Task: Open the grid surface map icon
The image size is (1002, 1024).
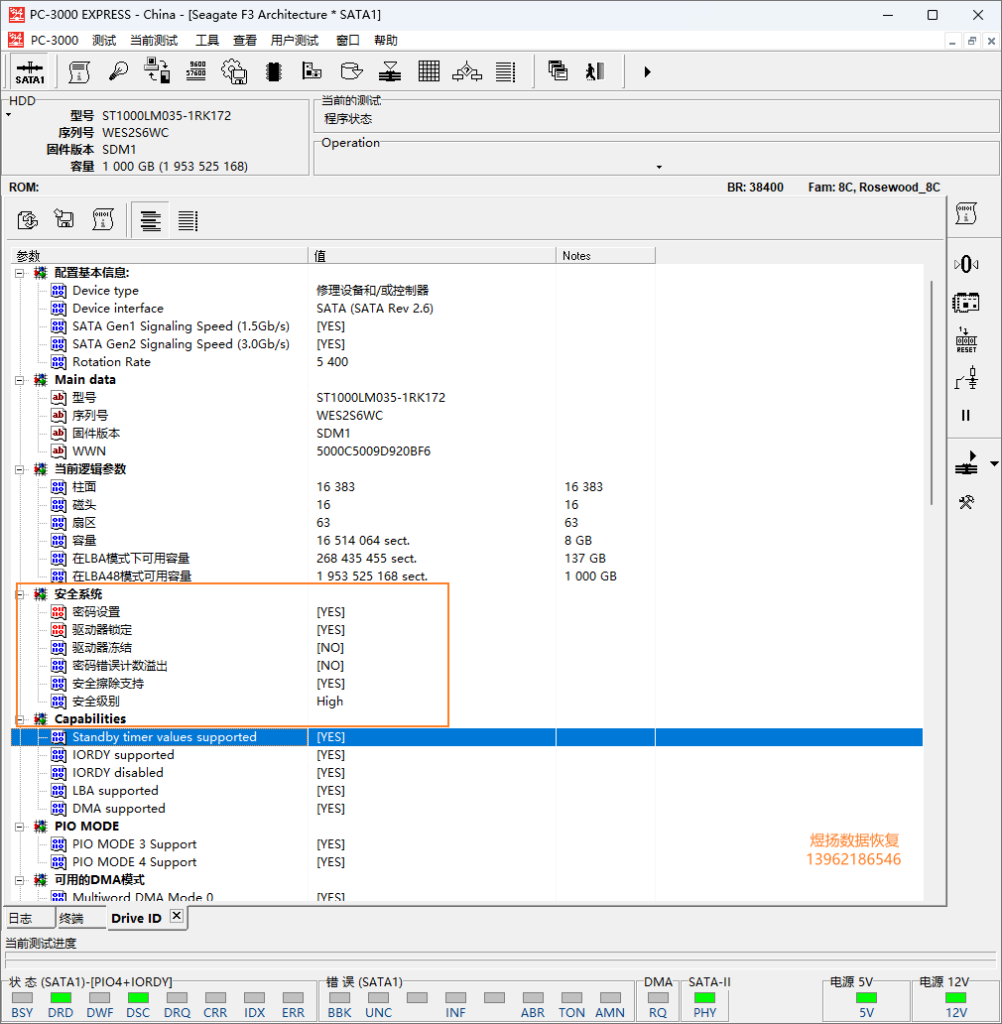Action: (428, 71)
